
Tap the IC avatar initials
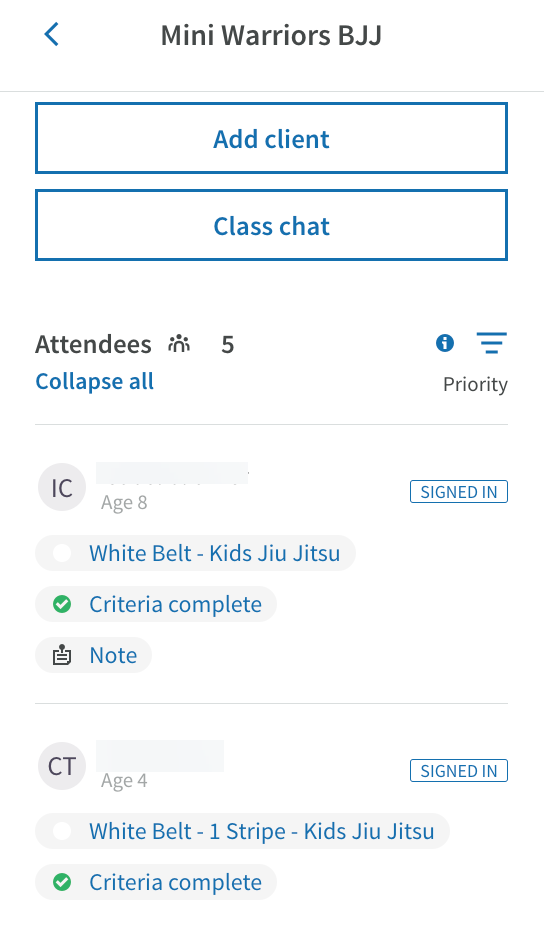click(62, 488)
